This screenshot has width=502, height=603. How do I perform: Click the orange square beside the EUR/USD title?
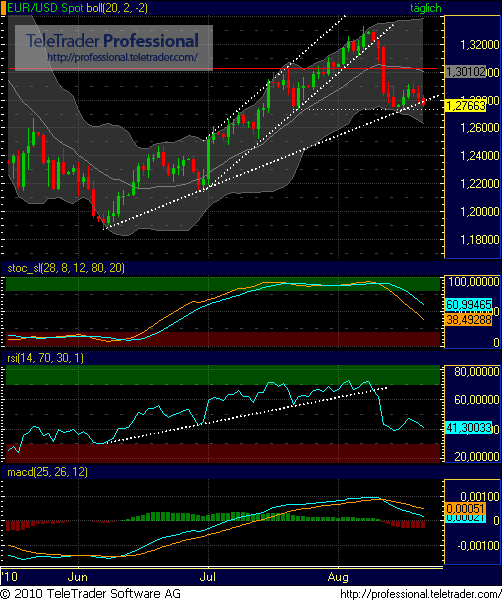click(x=3, y=8)
